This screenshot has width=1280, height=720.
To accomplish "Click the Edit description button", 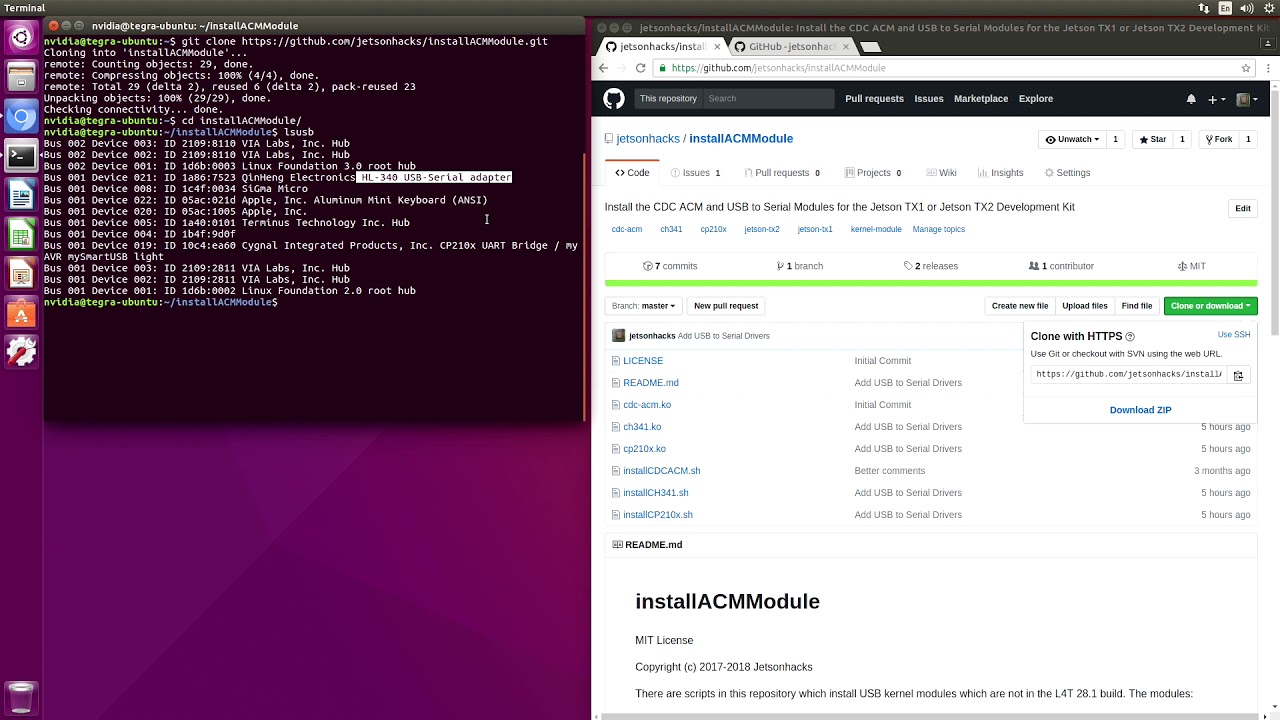I will click(x=1242, y=208).
